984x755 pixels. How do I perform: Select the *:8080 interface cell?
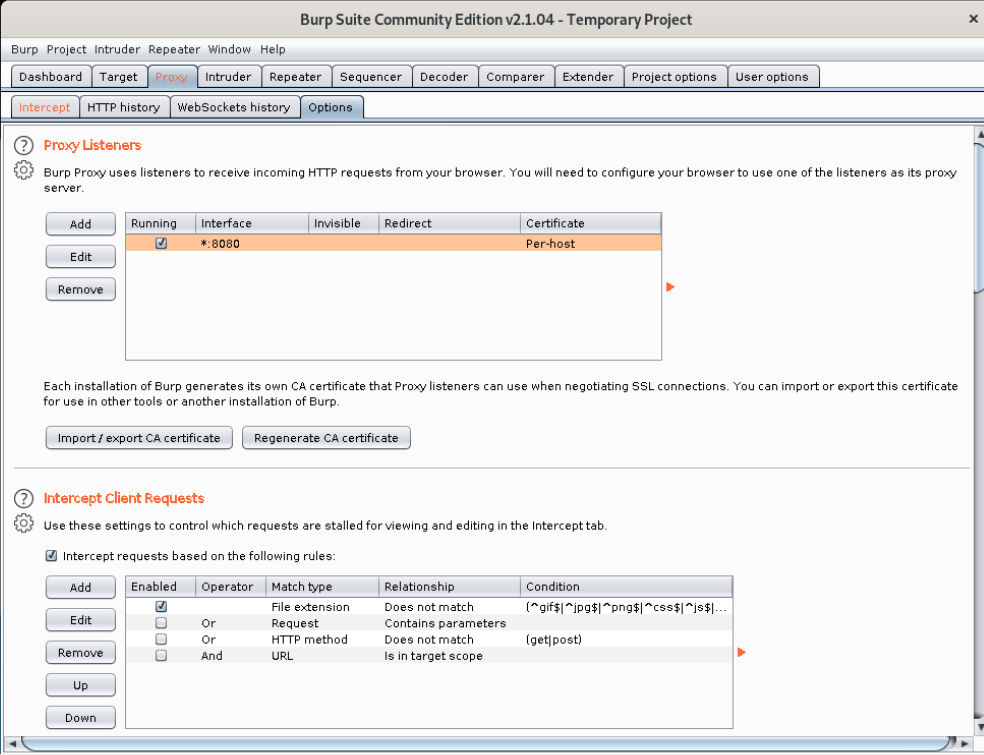pyautogui.click(x=252, y=244)
